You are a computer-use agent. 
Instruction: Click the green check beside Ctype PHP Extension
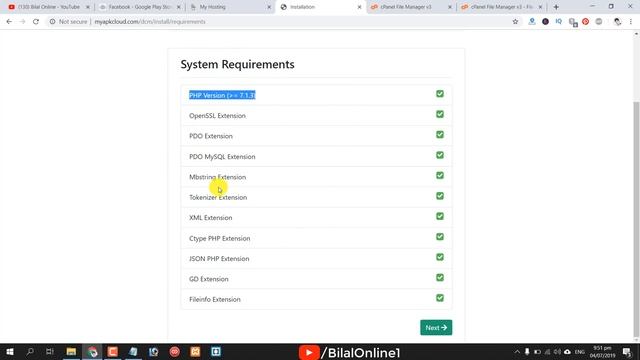point(440,237)
